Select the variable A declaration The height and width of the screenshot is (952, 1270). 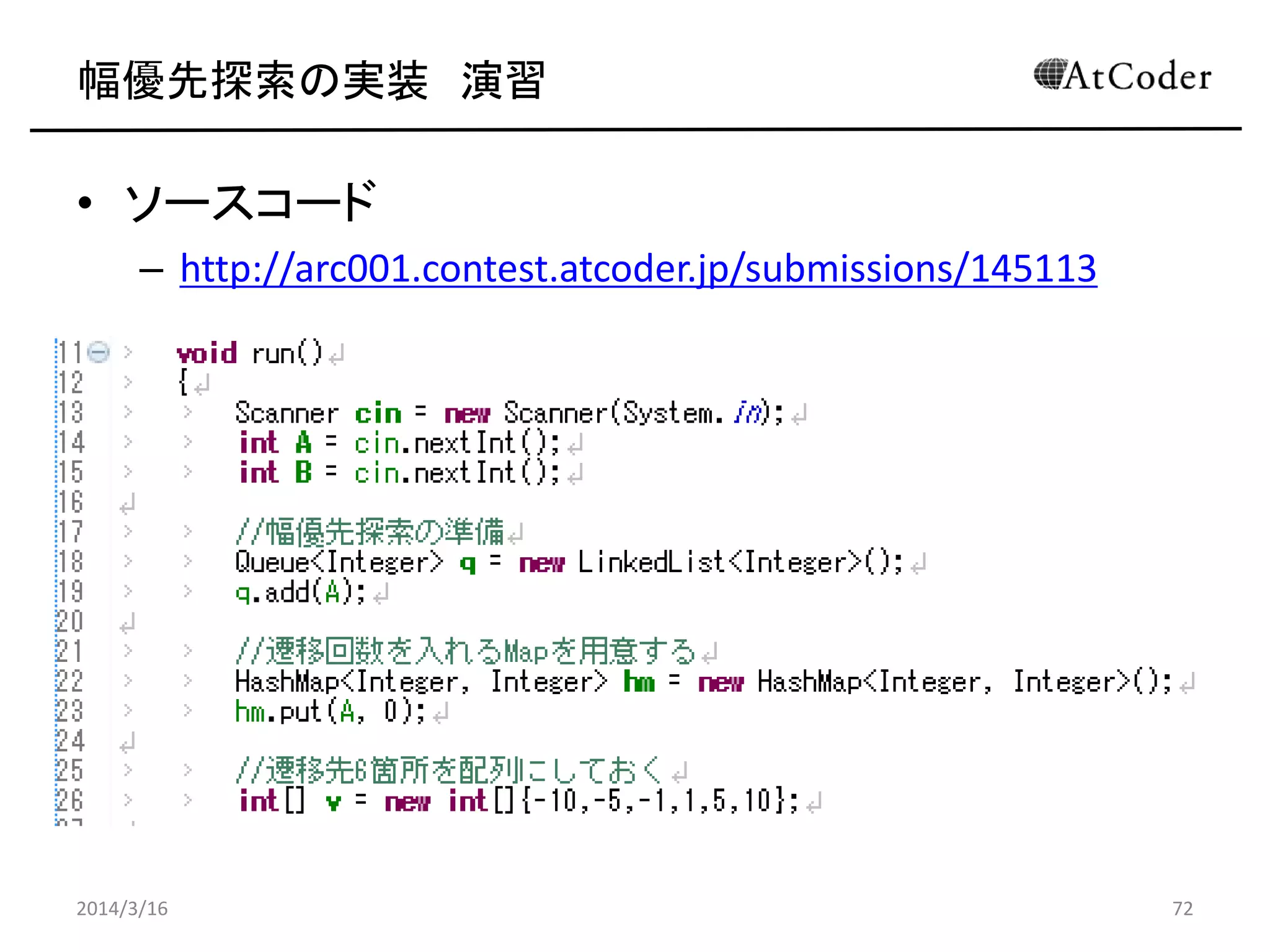[303, 443]
